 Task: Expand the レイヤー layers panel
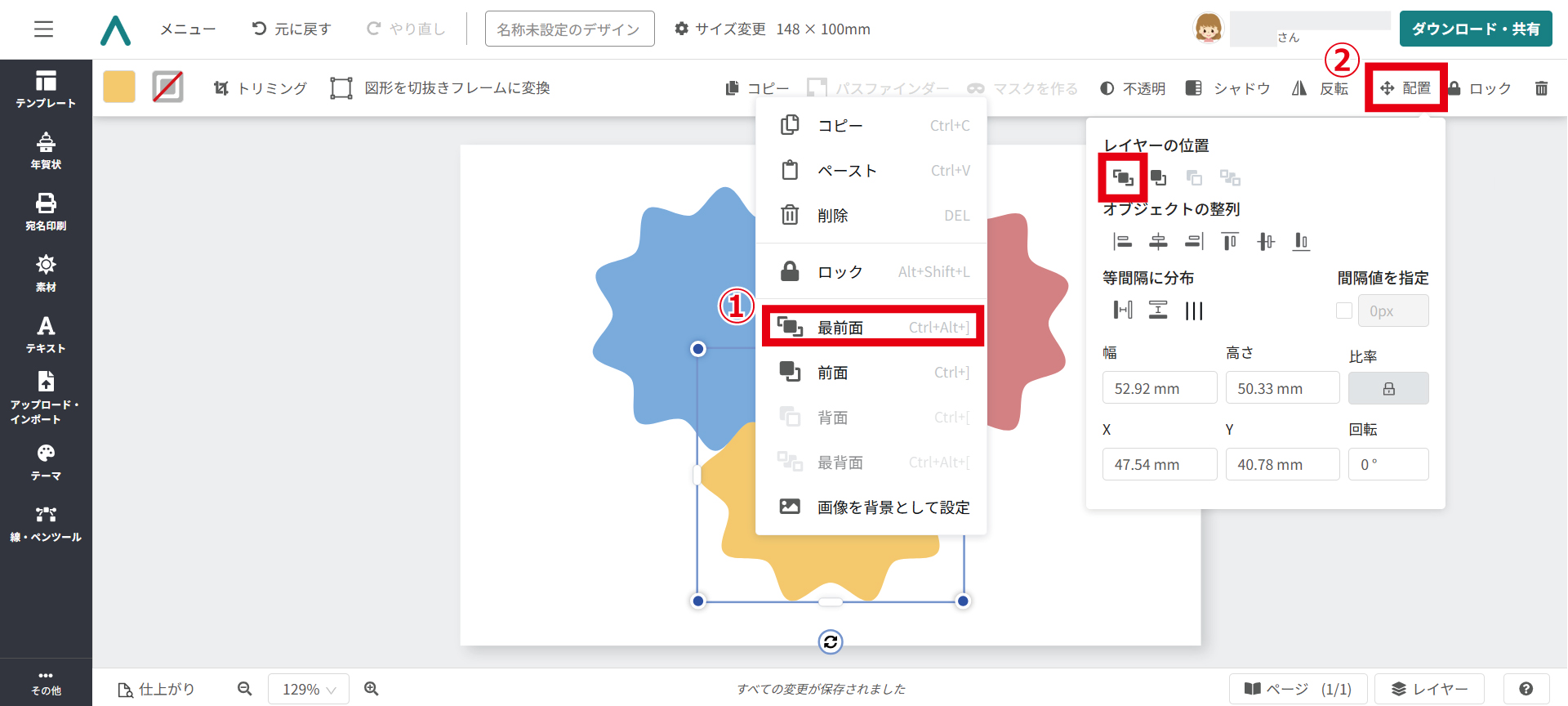pyautogui.click(x=1429, y=689)
